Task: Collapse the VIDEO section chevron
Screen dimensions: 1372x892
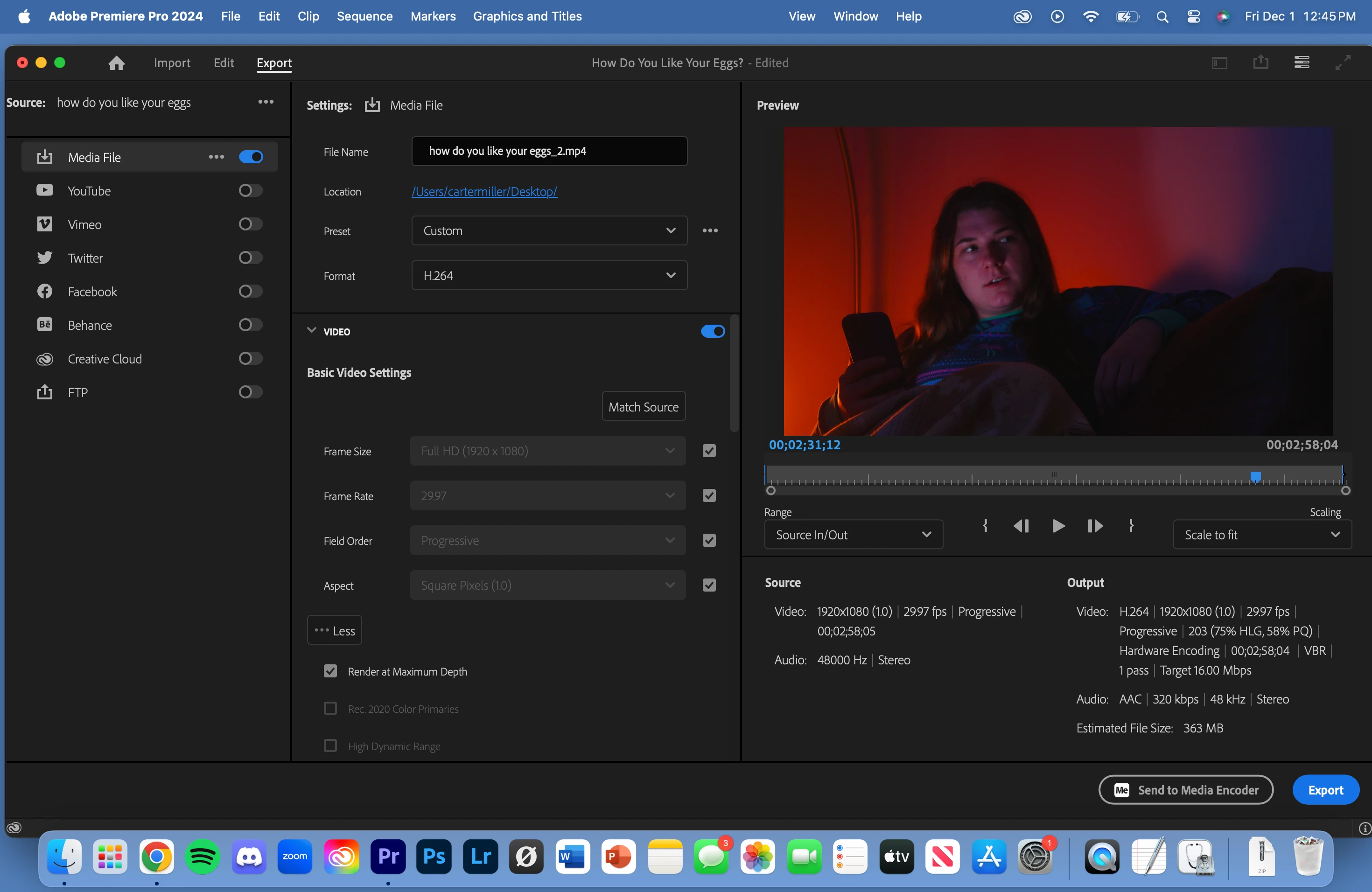Action: (312, 331)
